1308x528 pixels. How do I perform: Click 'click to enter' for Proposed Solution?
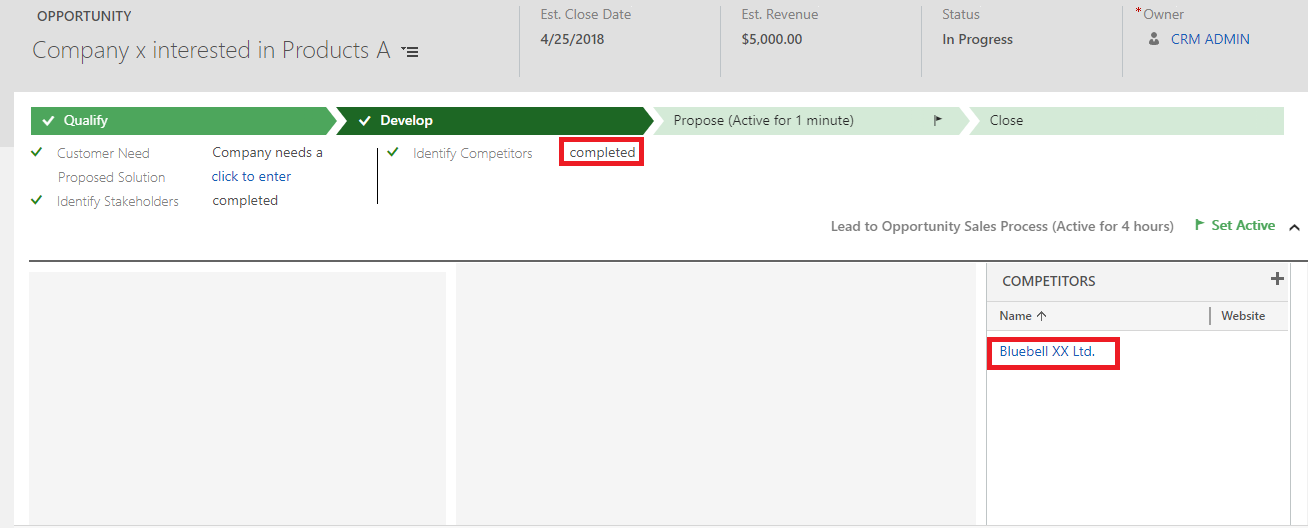coord(251,177)
